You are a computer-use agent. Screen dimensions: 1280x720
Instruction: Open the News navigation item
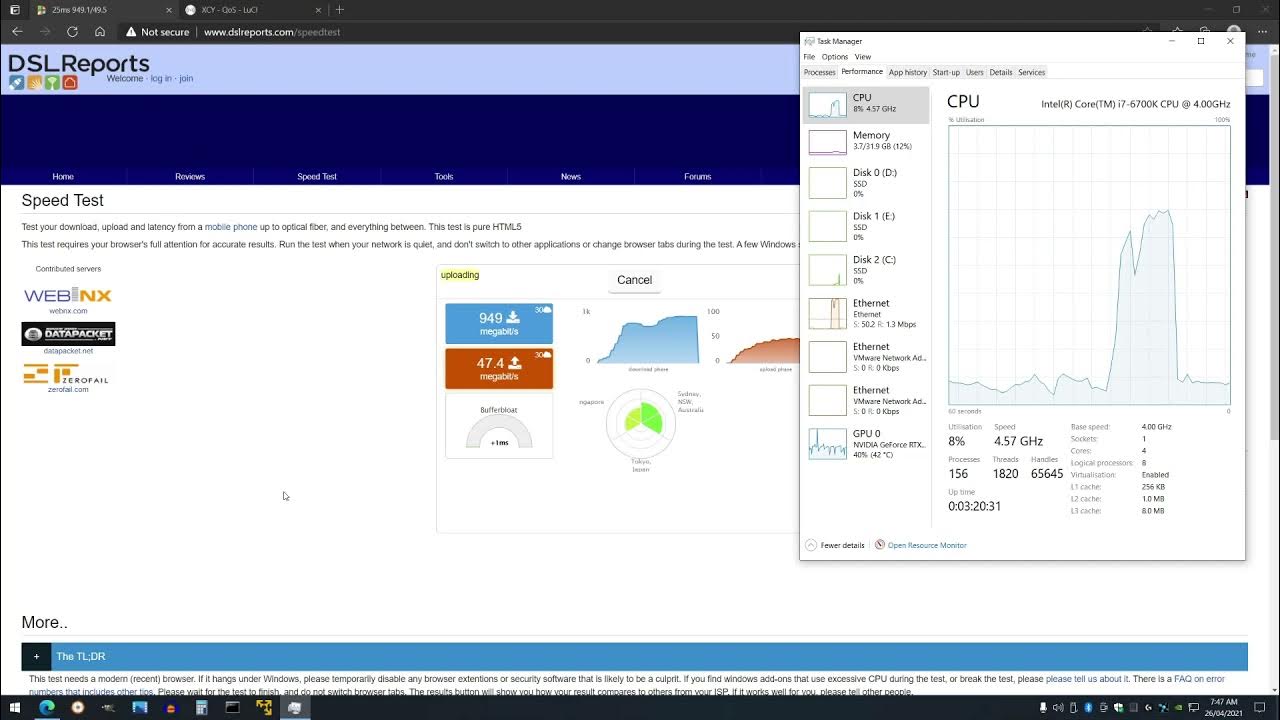point(571,176)
